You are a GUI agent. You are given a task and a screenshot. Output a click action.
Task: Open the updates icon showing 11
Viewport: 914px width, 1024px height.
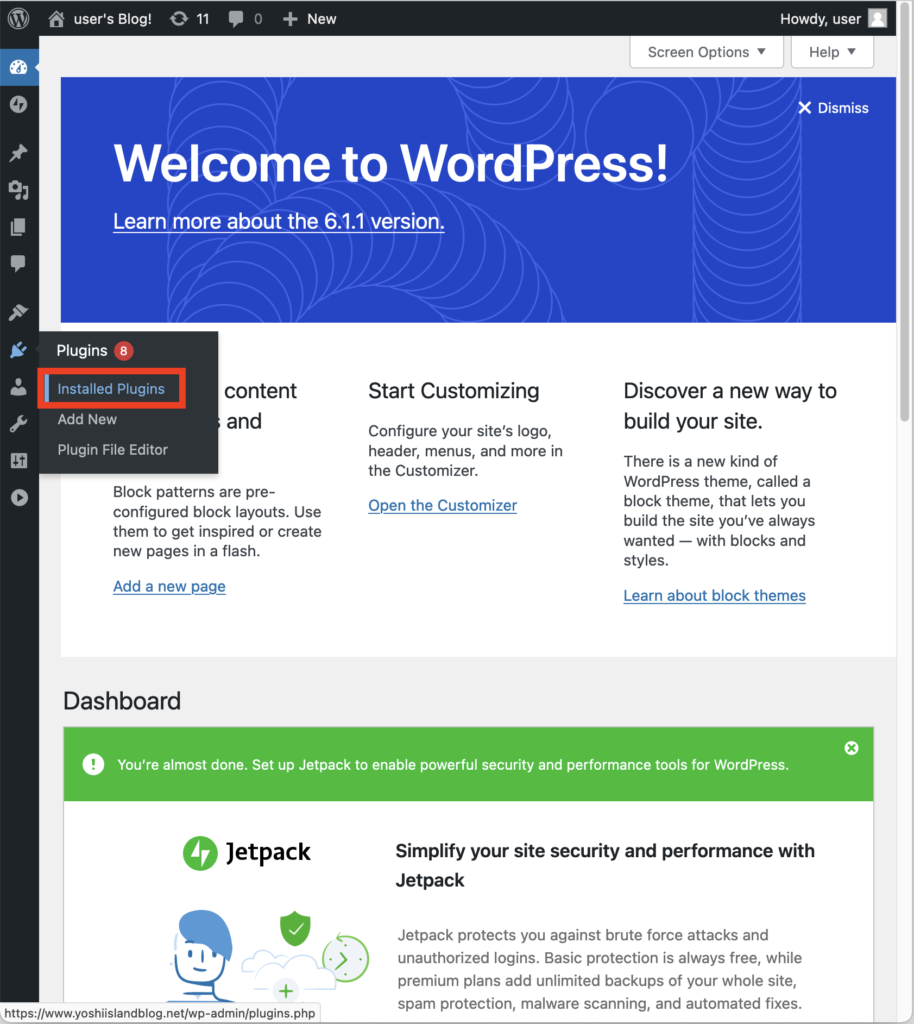(x=179, y=19)
